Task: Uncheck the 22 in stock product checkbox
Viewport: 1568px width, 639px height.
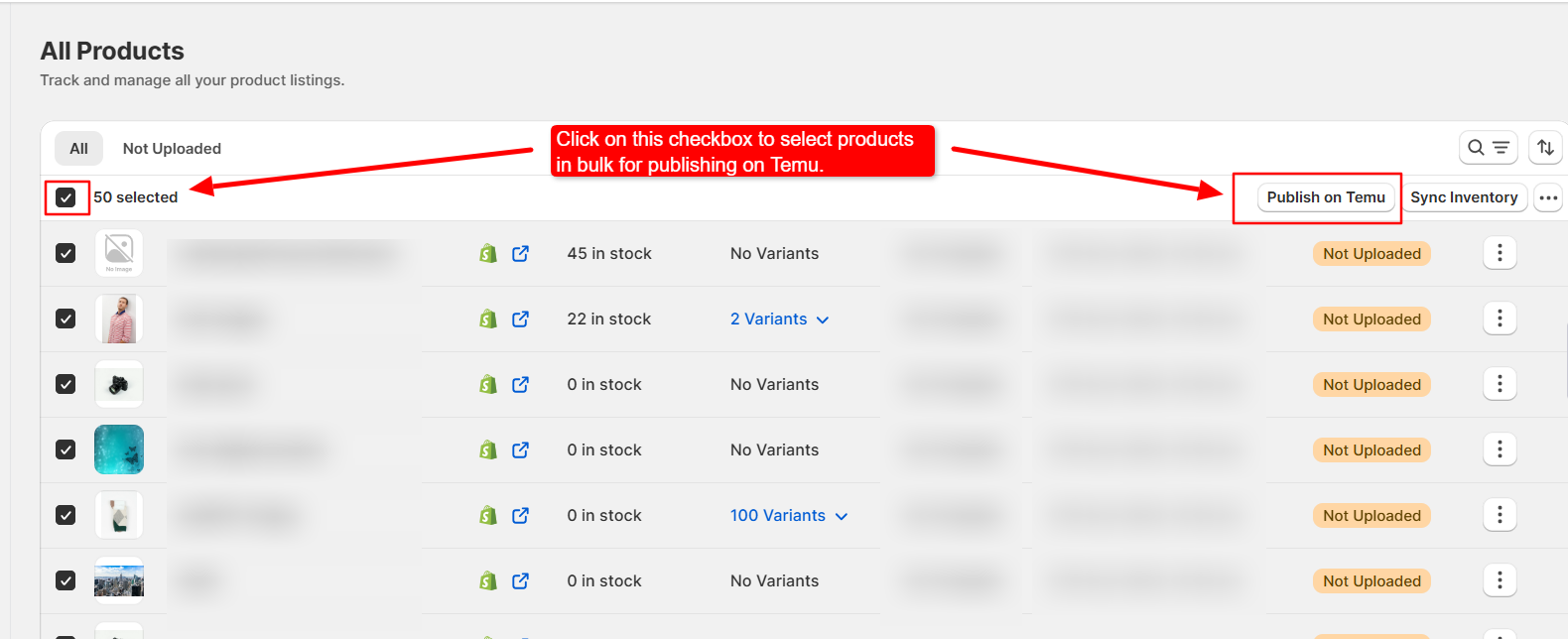Action: [65, 319]
